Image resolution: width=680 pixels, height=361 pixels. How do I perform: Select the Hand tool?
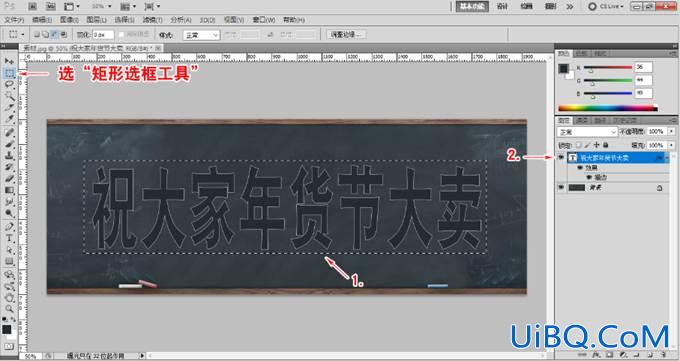[9, 298]
